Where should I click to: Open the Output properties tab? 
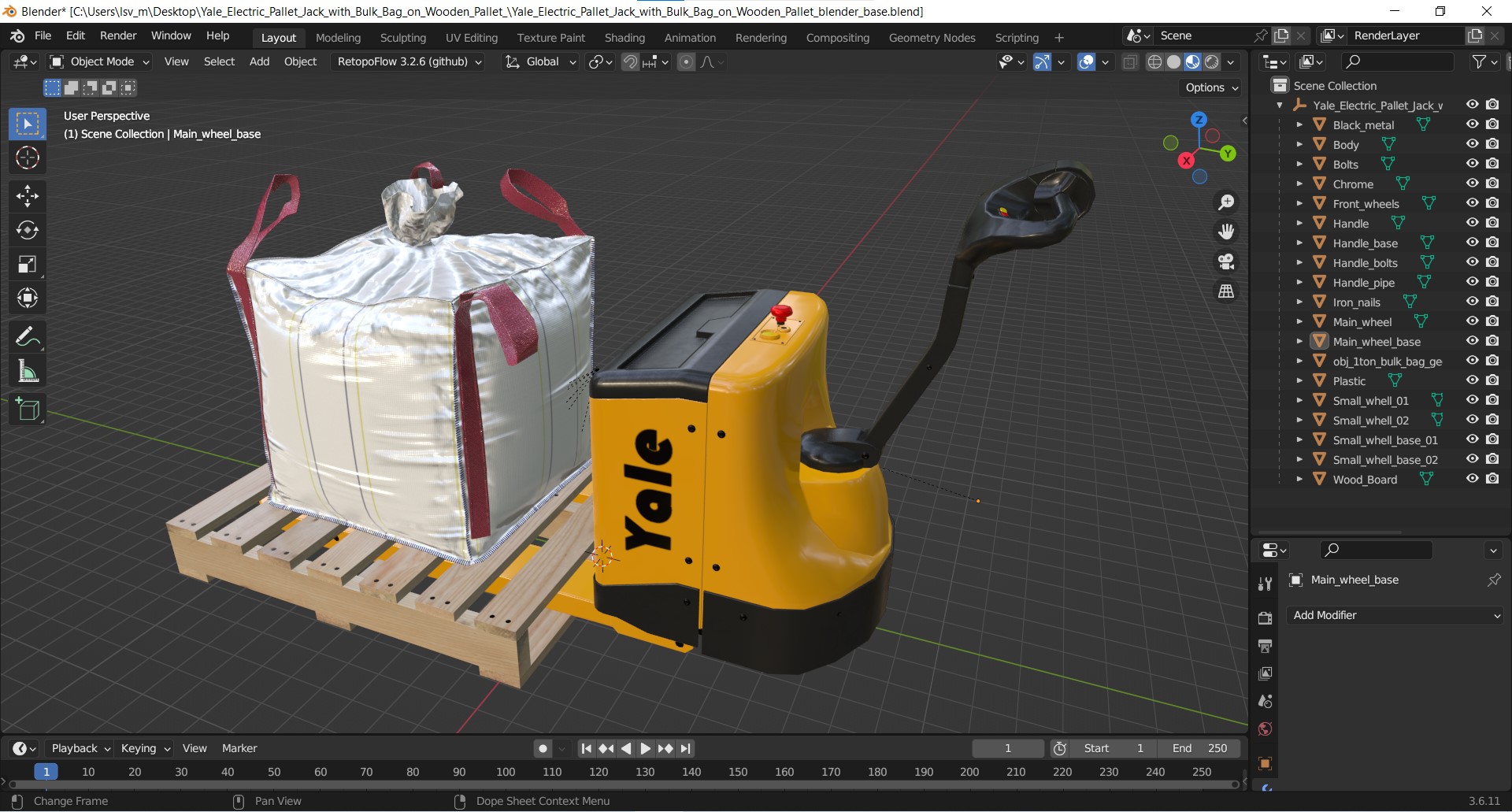(1265, 646)
